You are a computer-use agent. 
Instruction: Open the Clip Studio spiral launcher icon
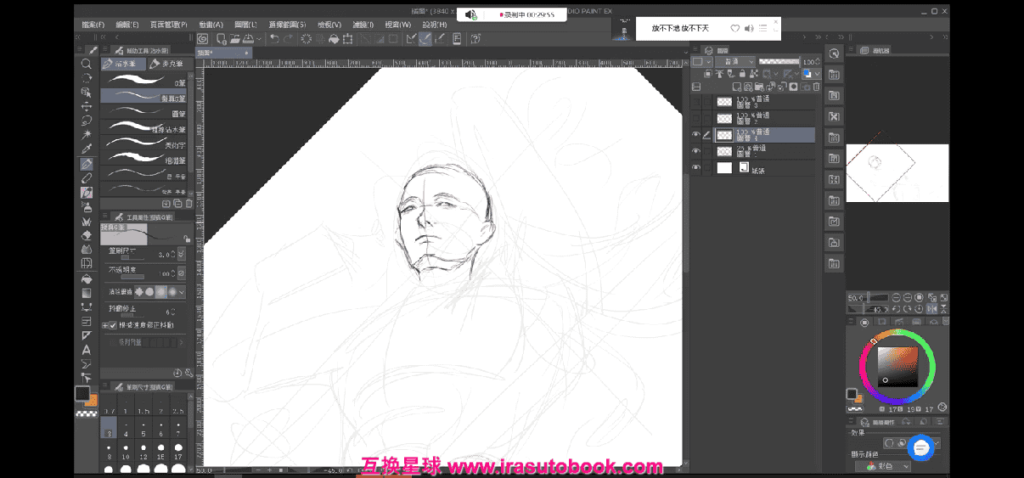(202, 39)
